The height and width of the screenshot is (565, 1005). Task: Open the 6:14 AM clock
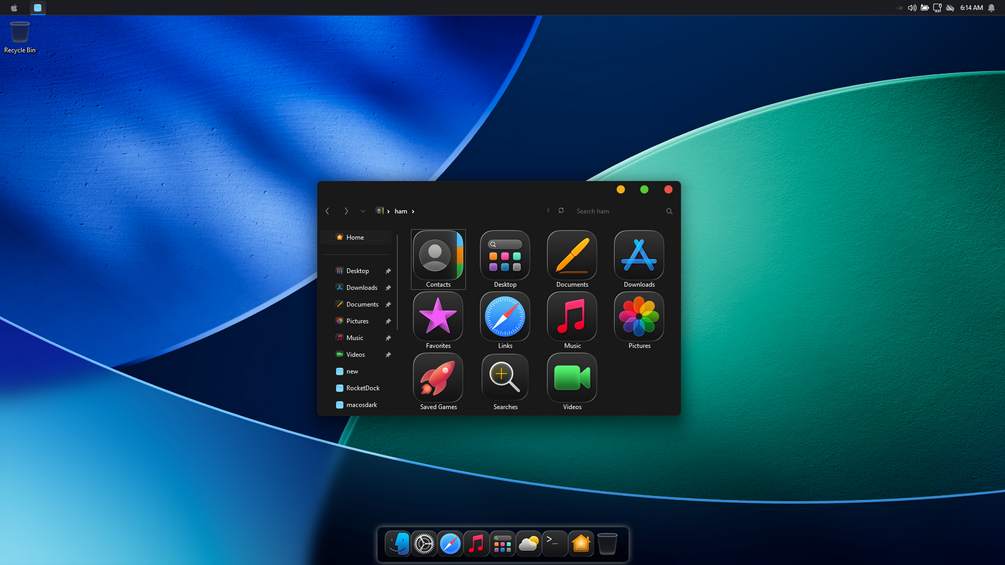(x=971, y=8)
